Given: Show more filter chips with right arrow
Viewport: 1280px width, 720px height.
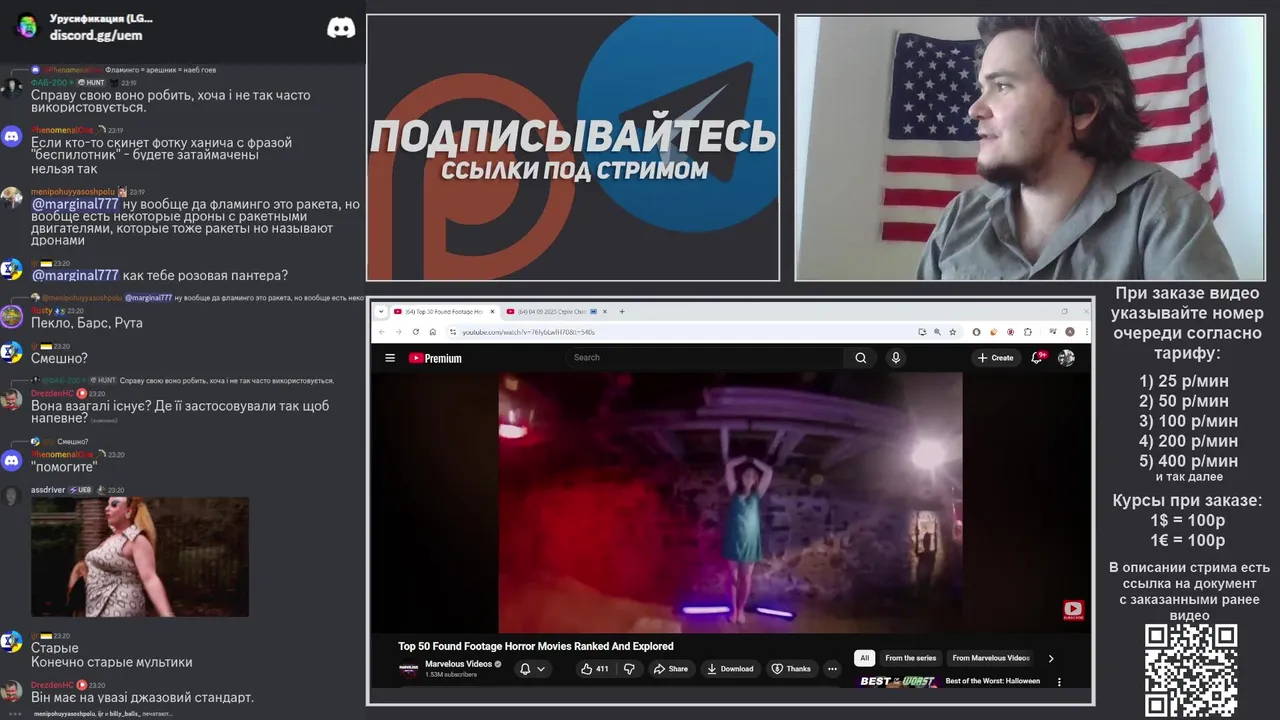Looking at the screenshot, I should 1050,658.
